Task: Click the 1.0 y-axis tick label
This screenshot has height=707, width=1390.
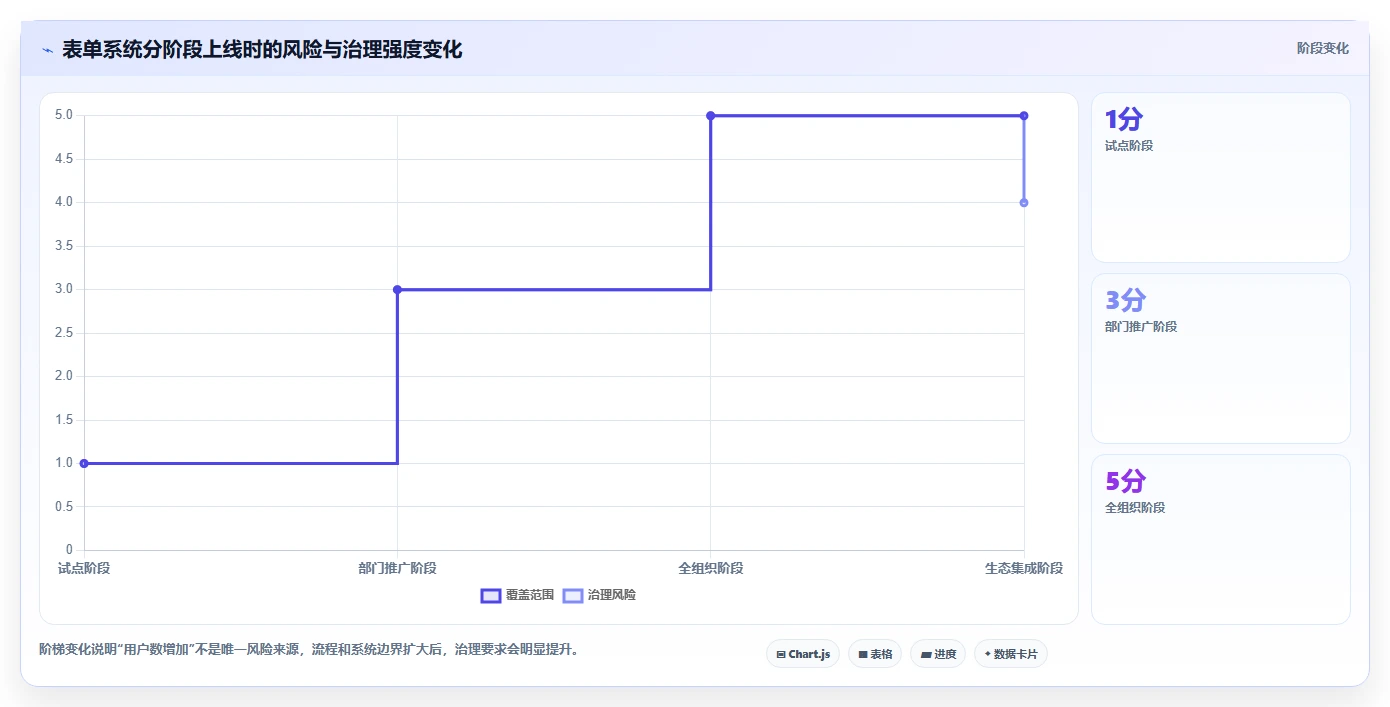Action: tap(64, 463)
